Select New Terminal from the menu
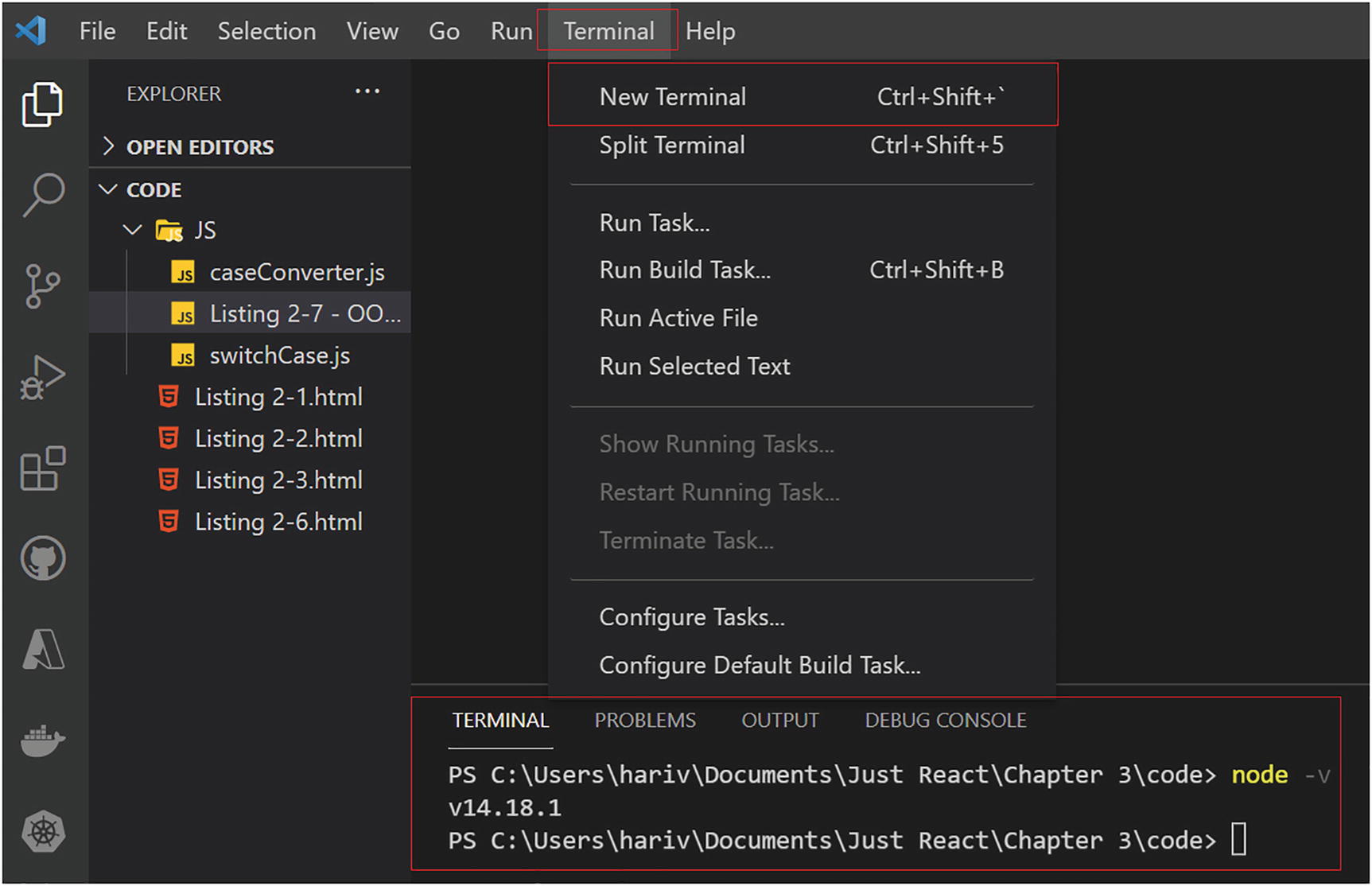This screenshot has width=1372, height=886. click(673, 97)
